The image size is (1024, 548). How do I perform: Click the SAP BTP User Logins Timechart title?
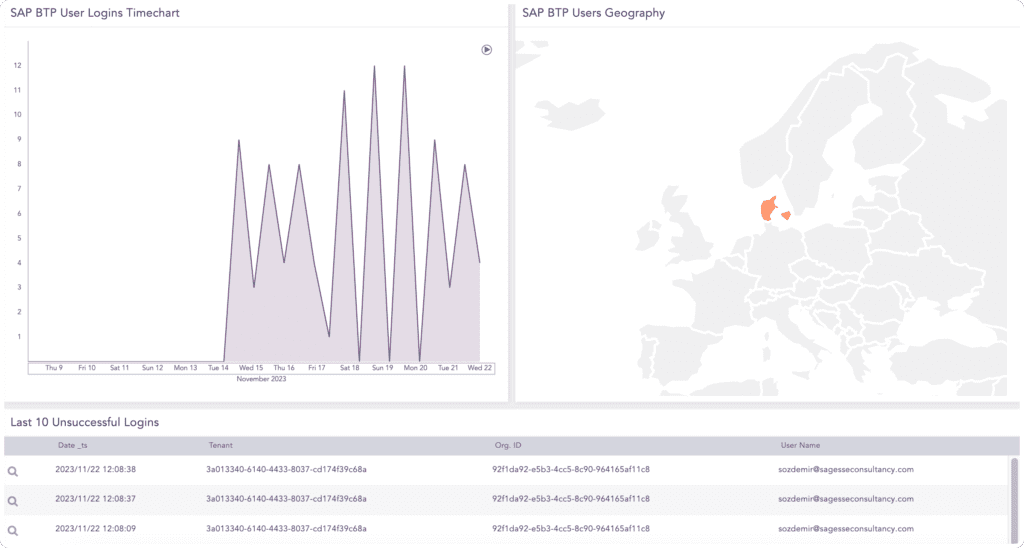(95, 13)
